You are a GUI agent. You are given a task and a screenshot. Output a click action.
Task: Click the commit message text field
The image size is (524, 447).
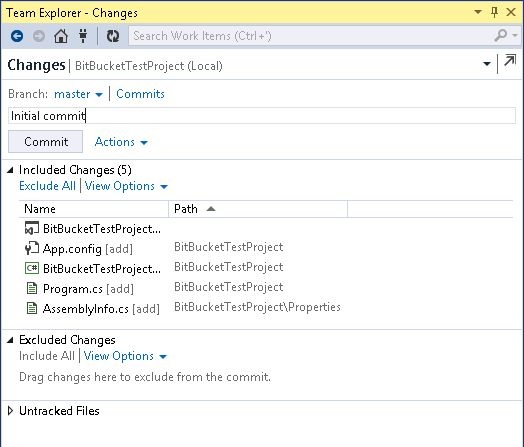pos(262,116)
